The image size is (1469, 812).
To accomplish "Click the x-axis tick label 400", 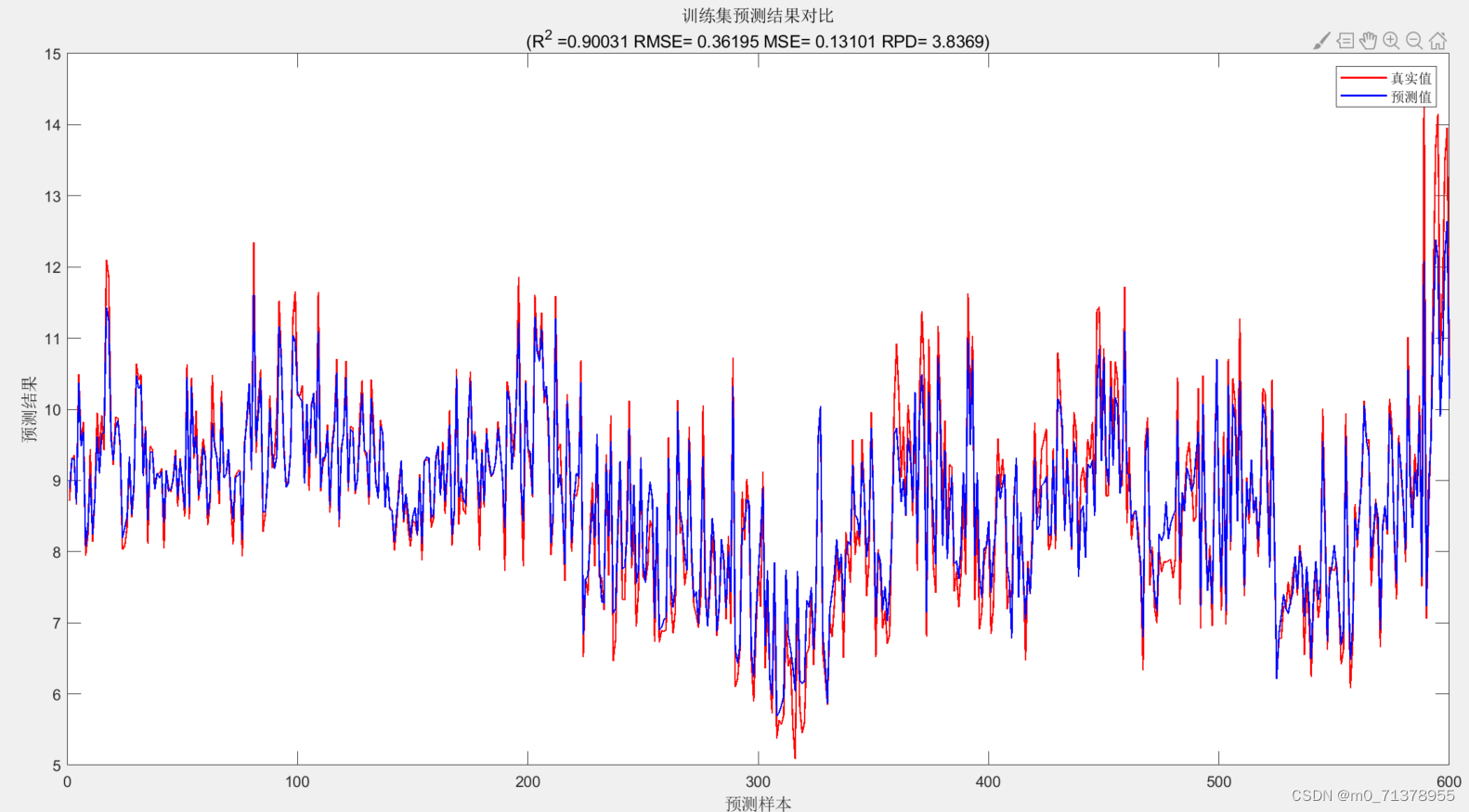I will click(988, 782).
